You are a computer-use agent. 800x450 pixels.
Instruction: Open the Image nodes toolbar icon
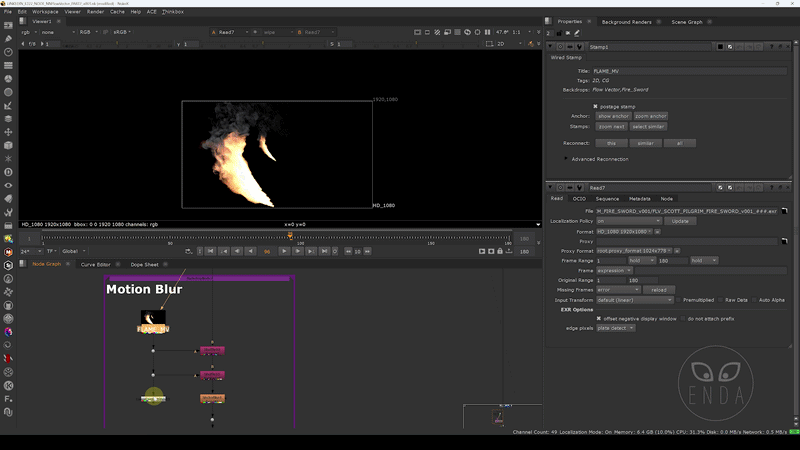(8, 25)
